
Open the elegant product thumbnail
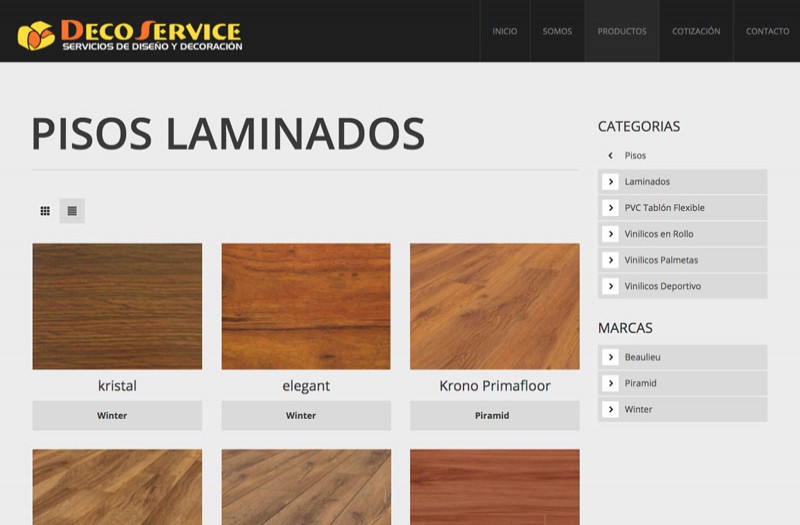pyautogui.click(x=306, y=306)
